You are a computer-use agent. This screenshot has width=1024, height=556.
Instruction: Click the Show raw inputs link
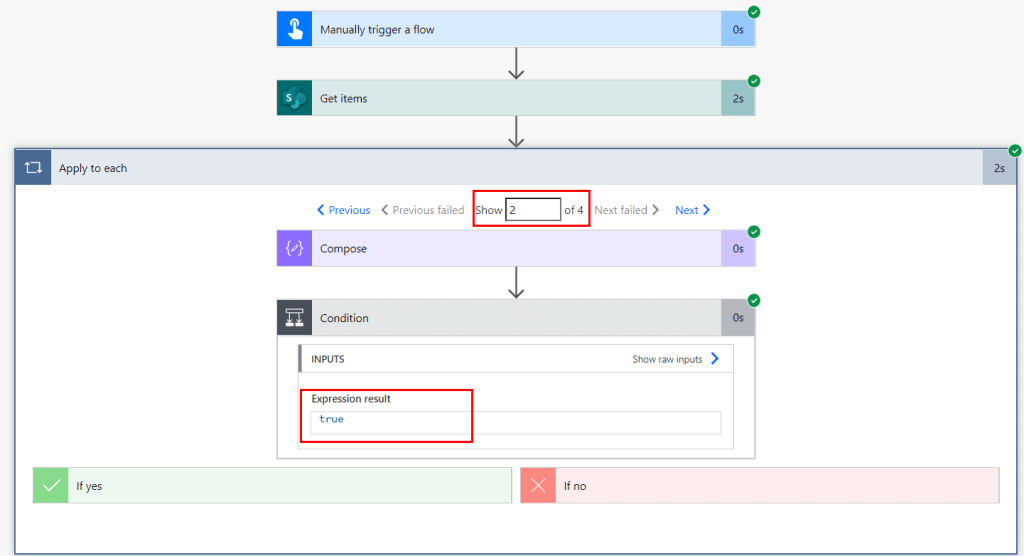[667, 359]
